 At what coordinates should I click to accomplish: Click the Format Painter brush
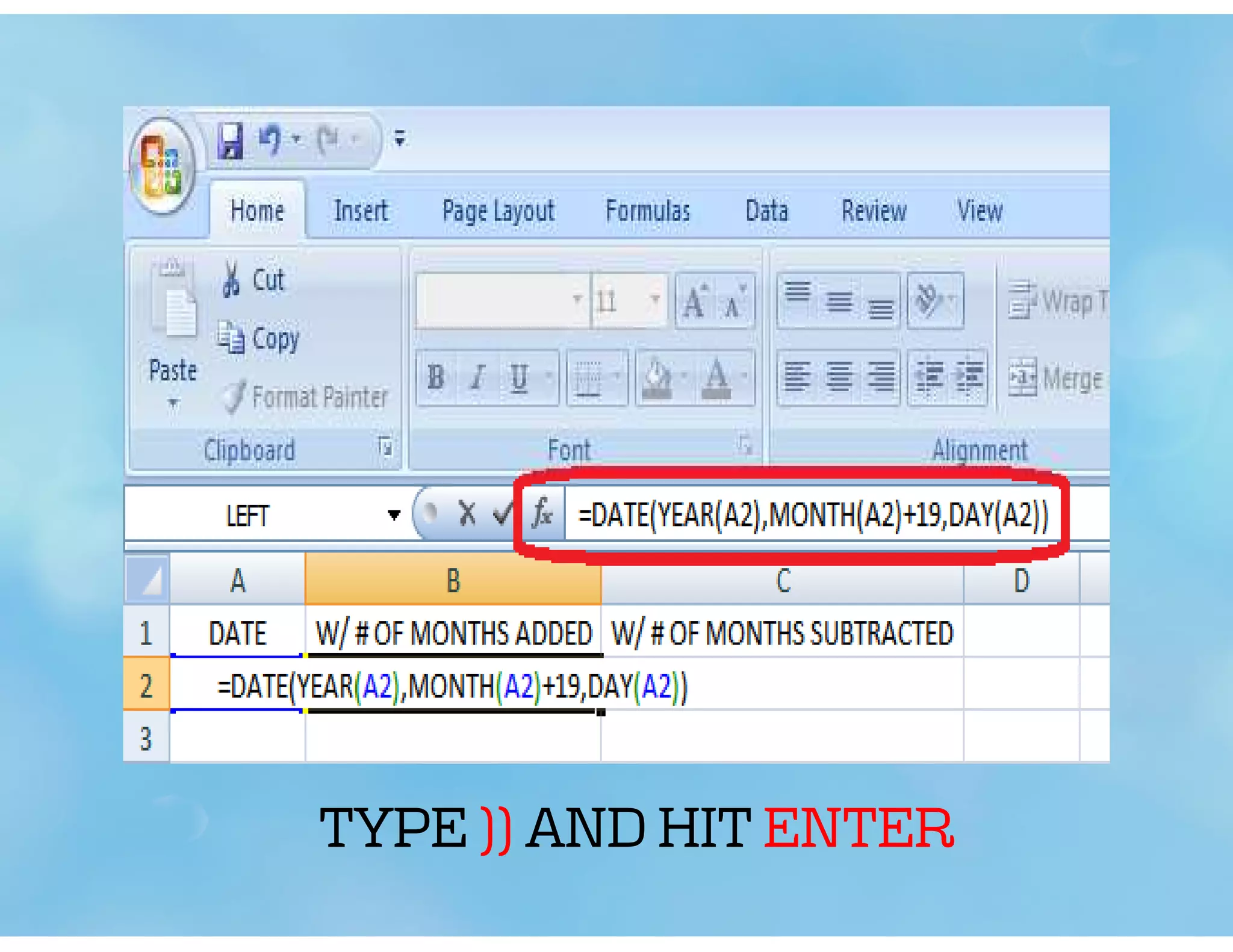[234, 397]
